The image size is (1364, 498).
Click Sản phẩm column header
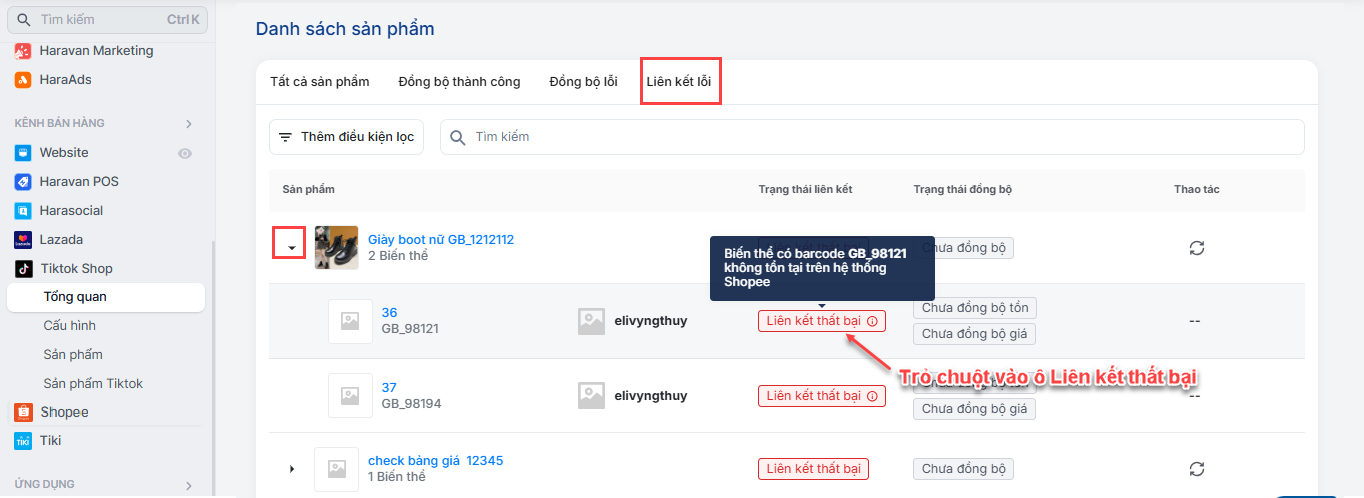click(308, 189)
